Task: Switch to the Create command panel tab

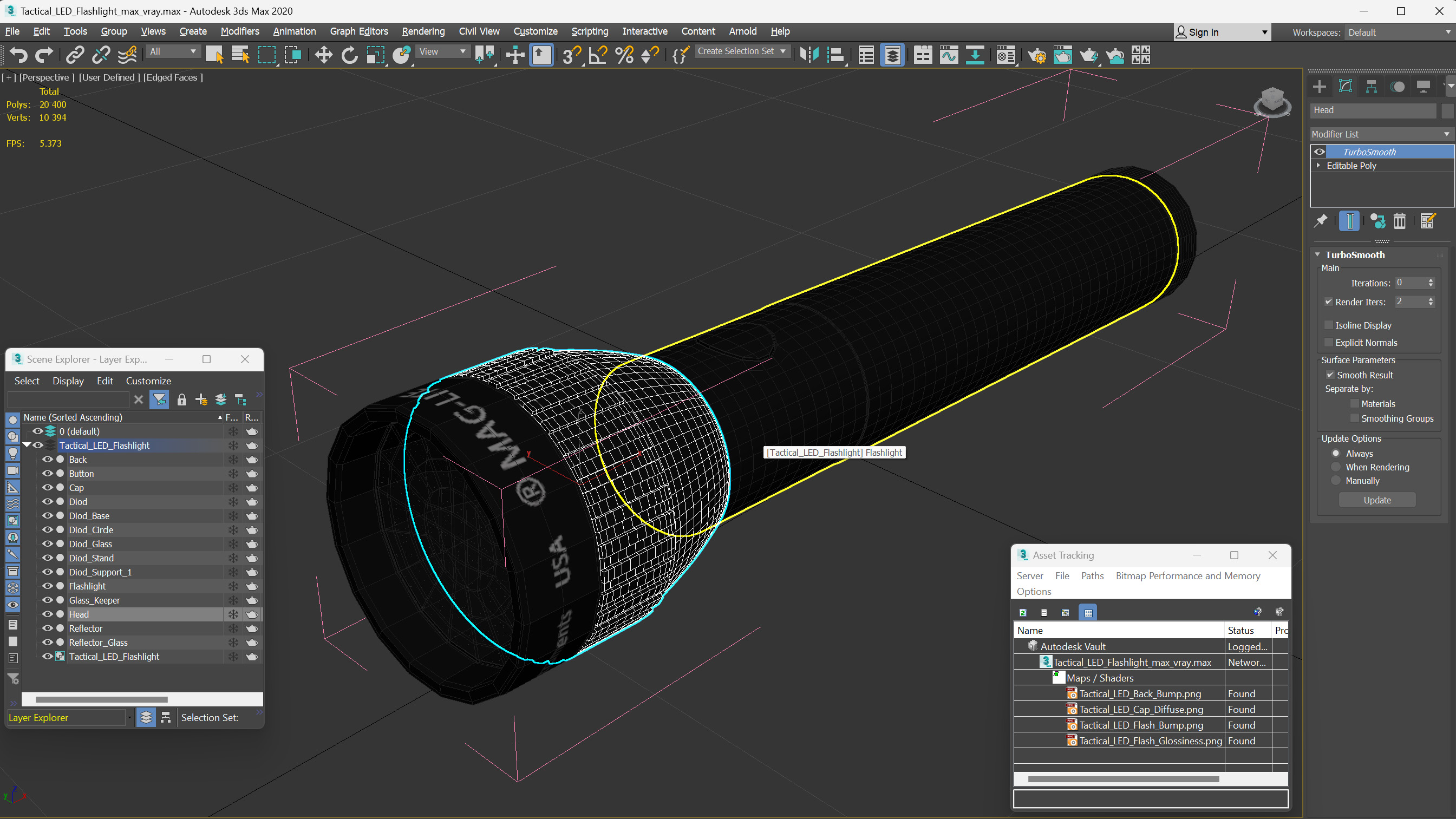Action: 1320,87
